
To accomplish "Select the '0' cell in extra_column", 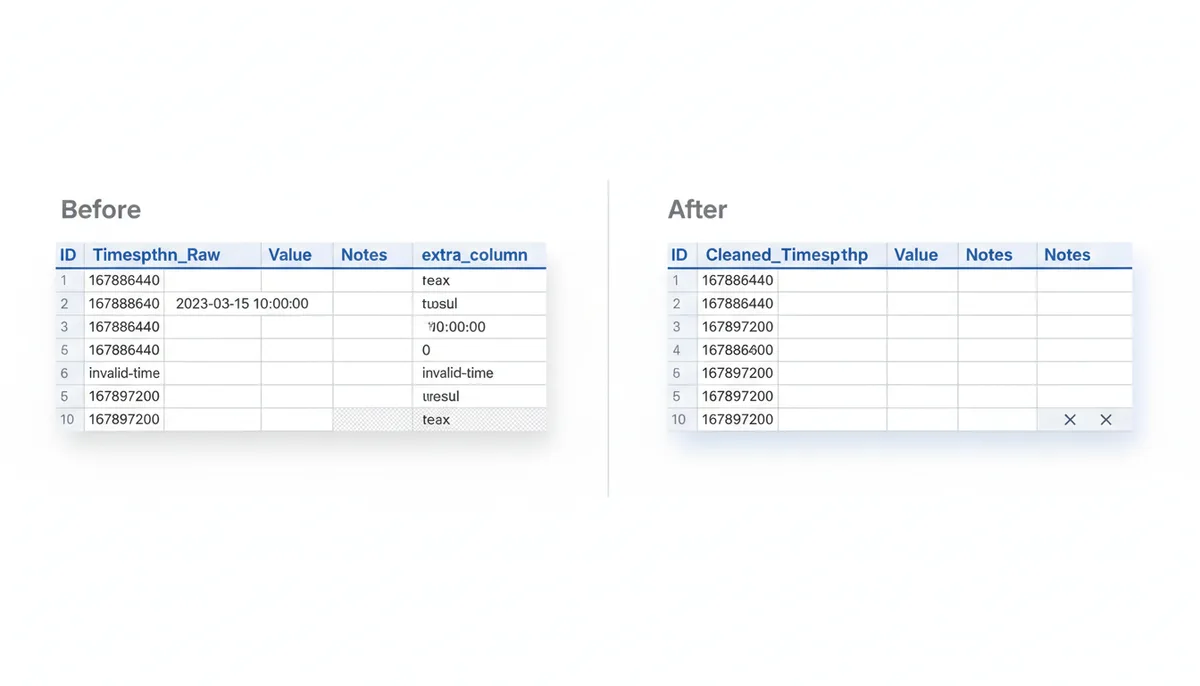I will coord(426,350).
